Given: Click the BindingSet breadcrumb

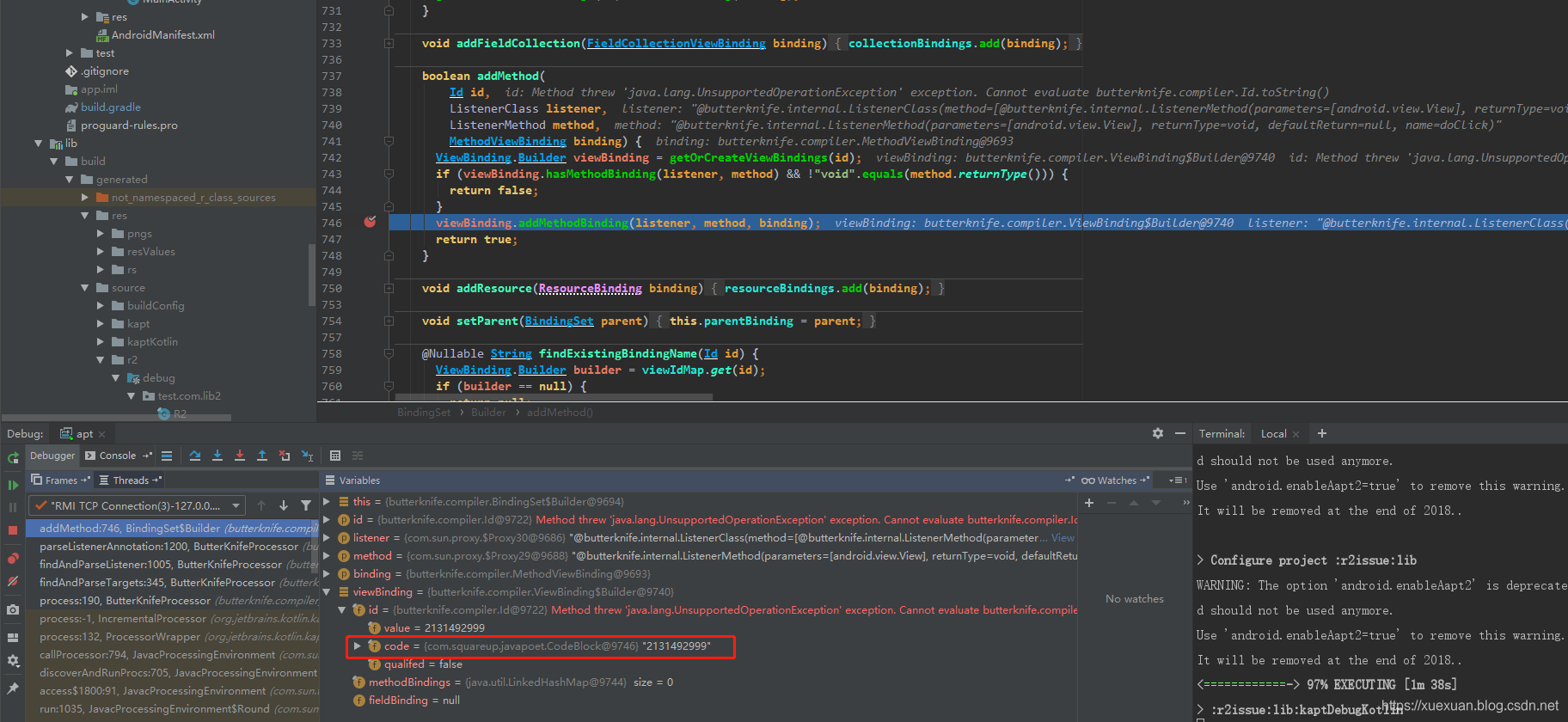Looking at the screenshot, I should 424,413.
